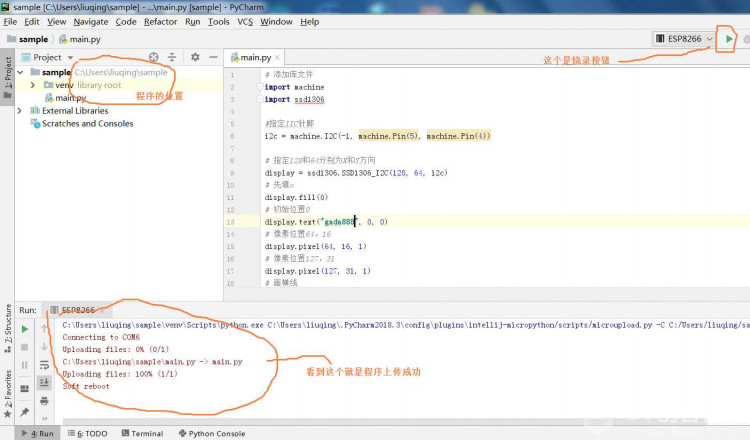Pin the Run tab with pin icon

pos(25,411)
